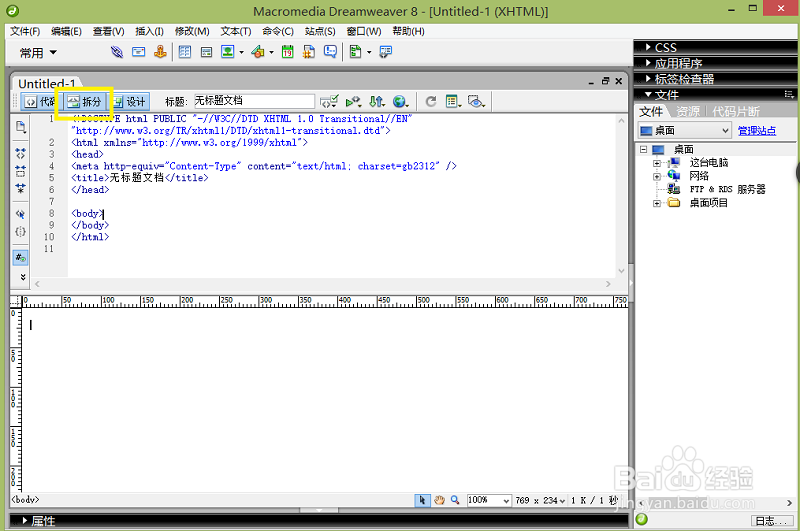Activate the Hand tool
This screenshot has height=531, width=800.
click(439, 500)
